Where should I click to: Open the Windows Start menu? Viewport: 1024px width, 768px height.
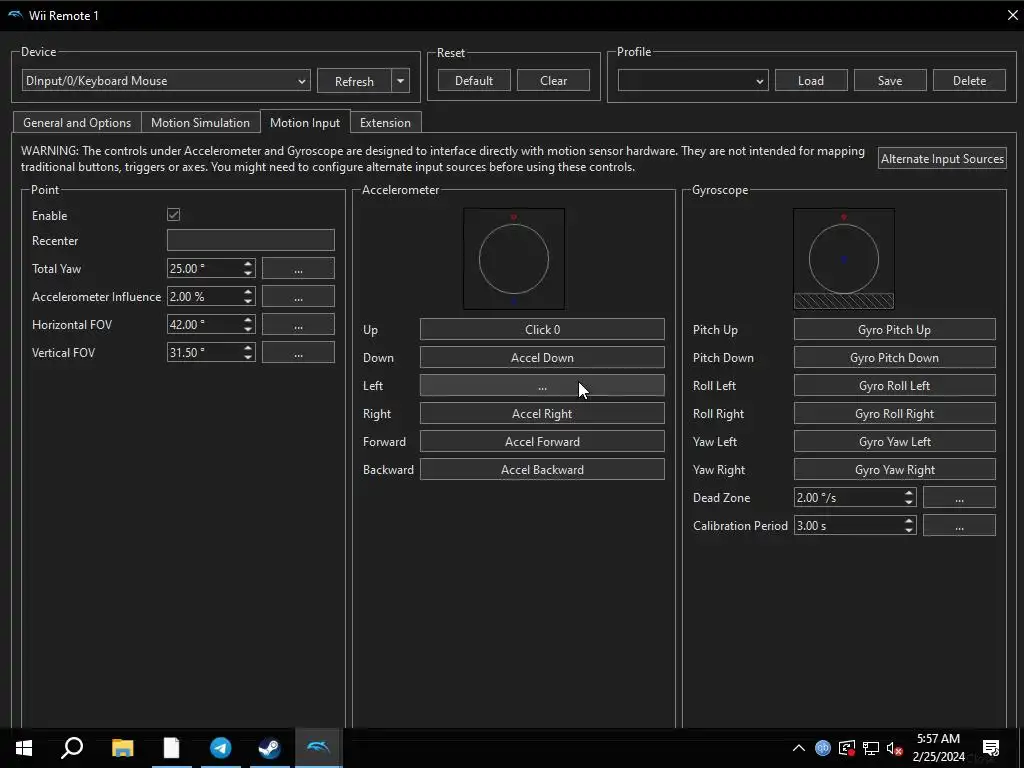click(x=24, y=748)
